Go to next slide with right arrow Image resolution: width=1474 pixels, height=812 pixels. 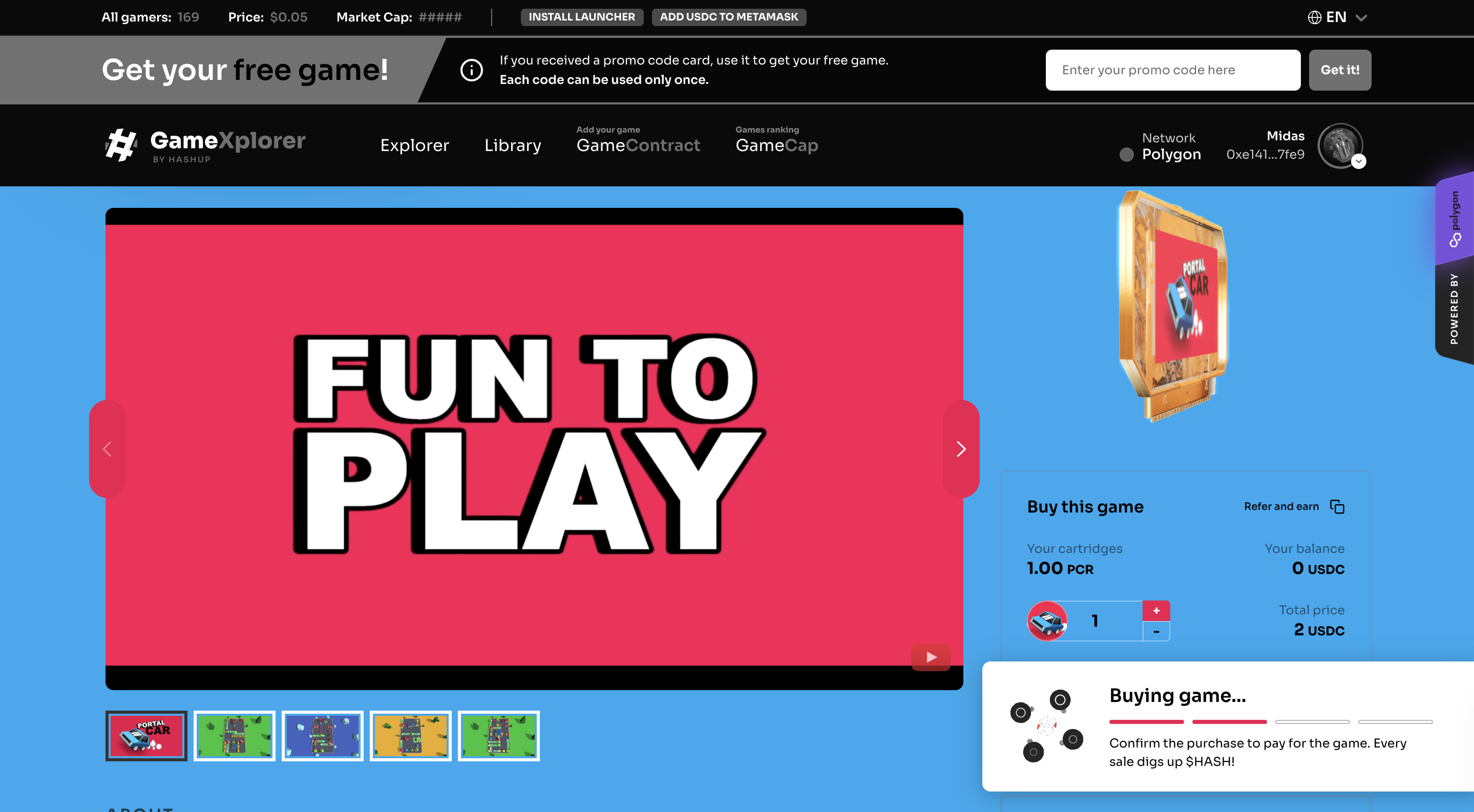coord(961,449)
